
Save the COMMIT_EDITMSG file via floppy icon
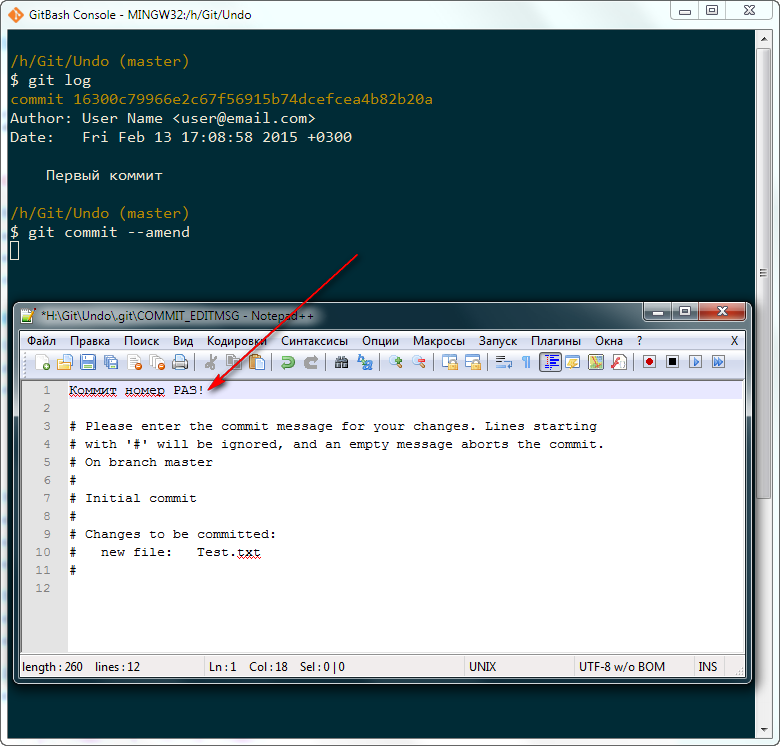88,362
